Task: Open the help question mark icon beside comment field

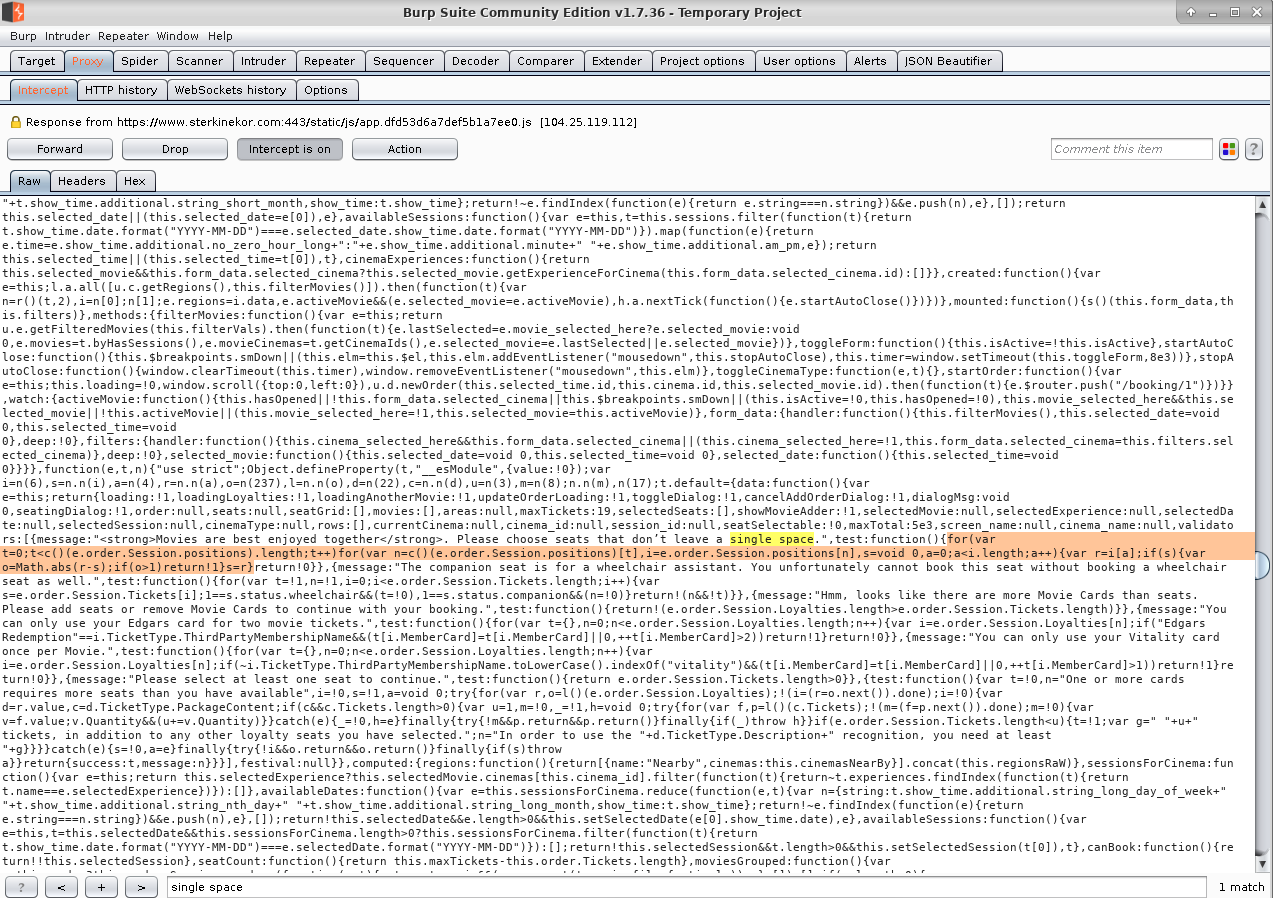Action: click(x=1253, y=149)
